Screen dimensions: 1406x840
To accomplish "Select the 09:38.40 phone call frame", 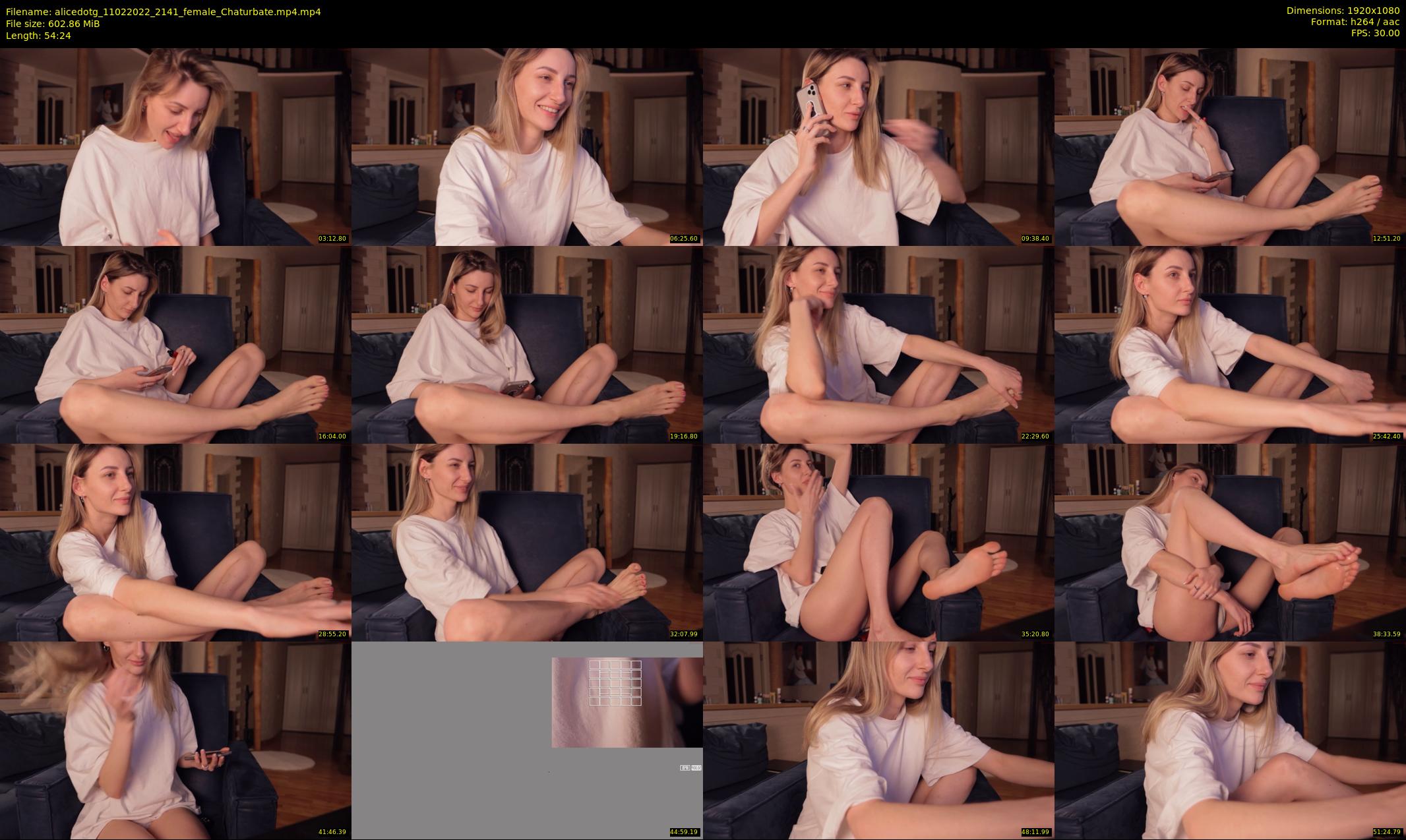I will (x=878, y=146).
